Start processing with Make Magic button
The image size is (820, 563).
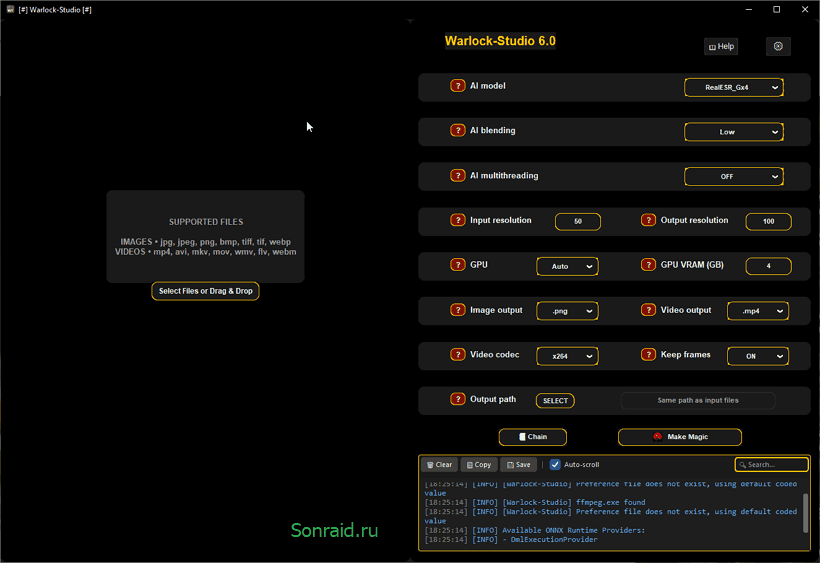[x=680, y=436]
